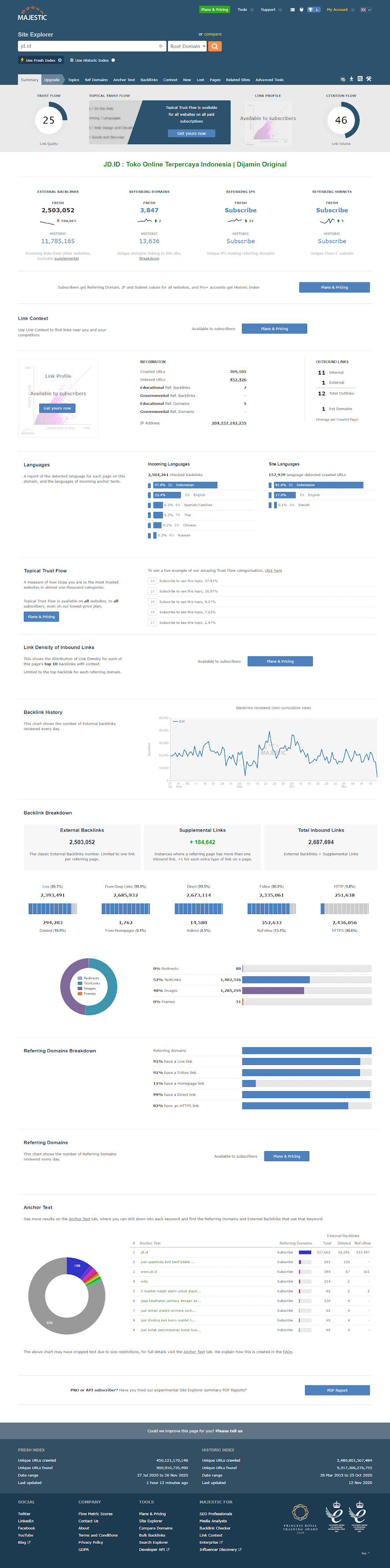This screenshot has height=1568, width=390.
Task: Click the Citation Flow 46 gauge
Action: 342,120
